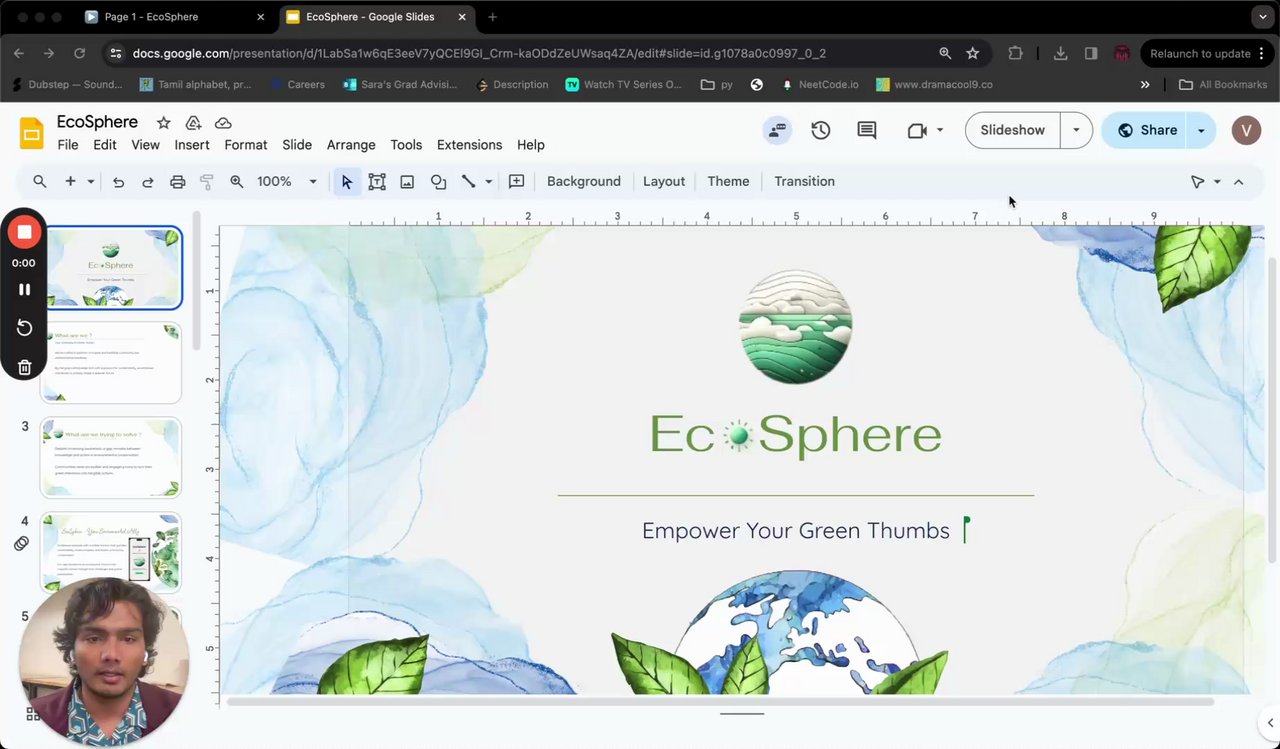This screenshot has height=749, width=1280.
Task: Open new slide layout dropdown arrow
Action: (x=90, y=181)
